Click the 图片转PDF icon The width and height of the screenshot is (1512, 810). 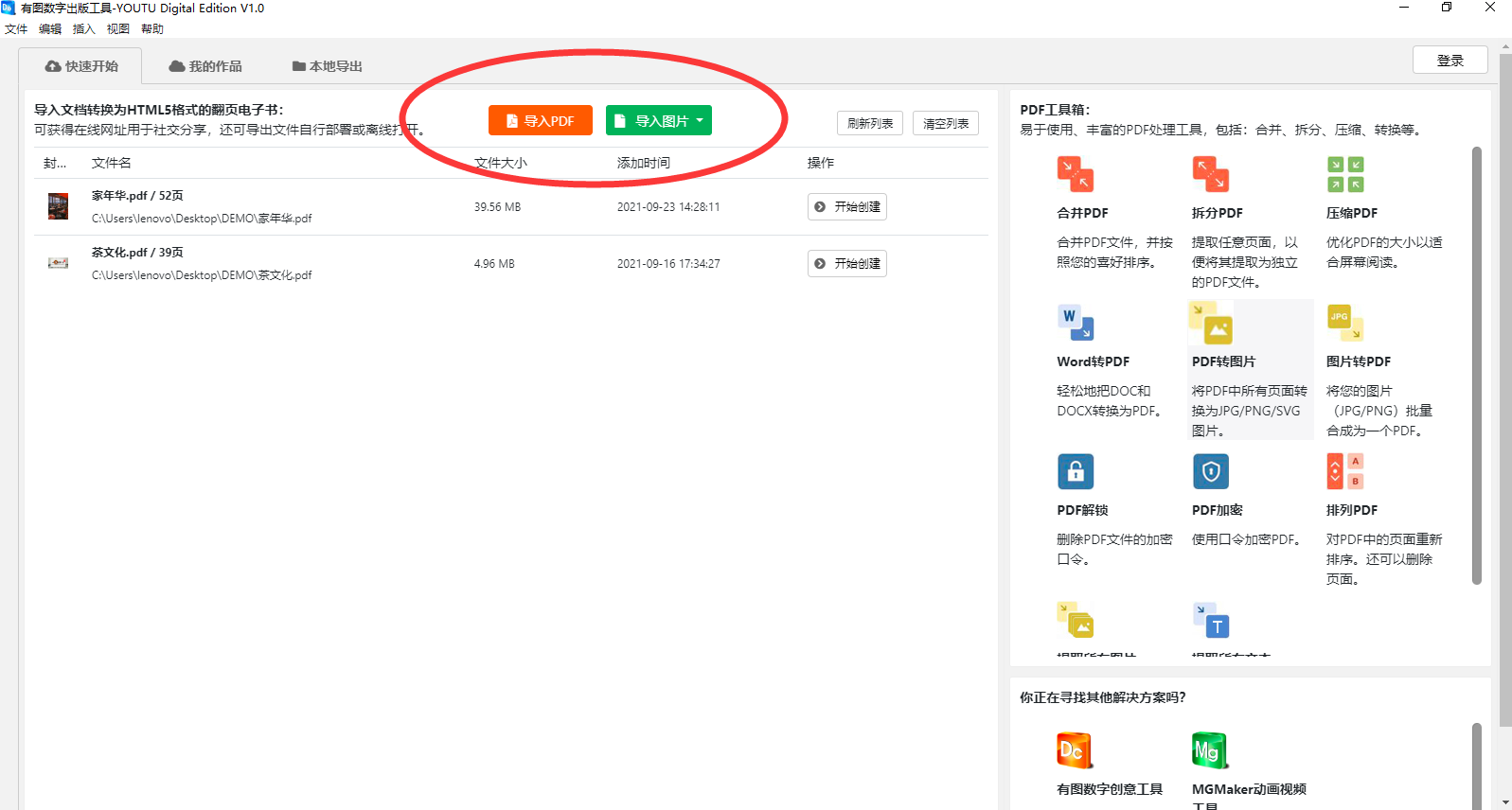(x=1344, y=323)
